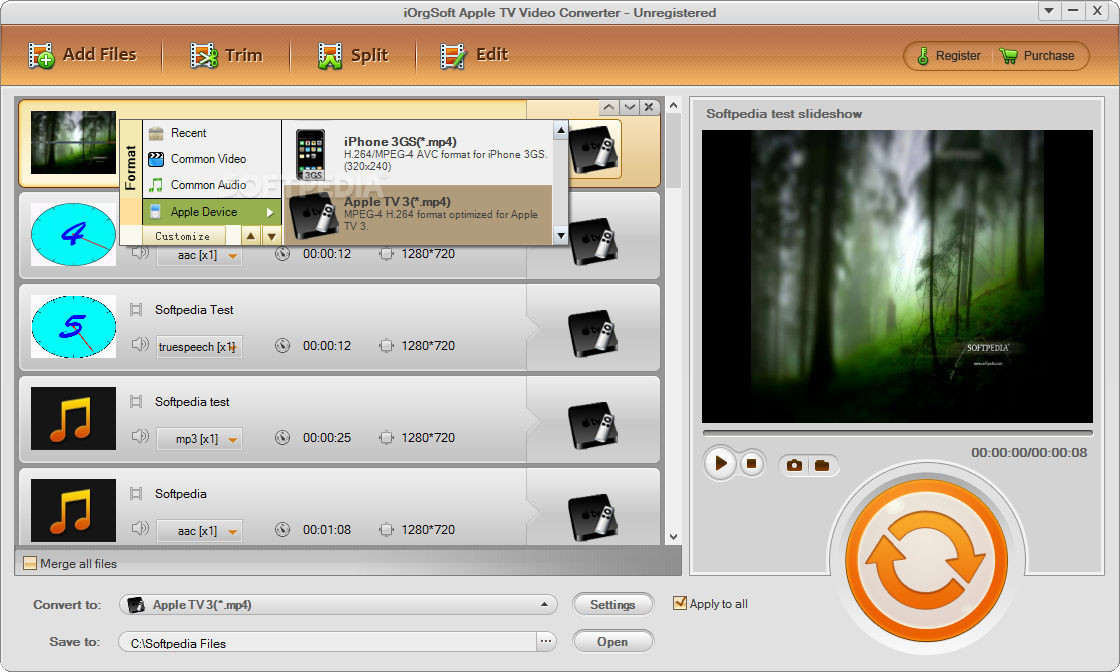Click the preview video display
Image resolution: width=1120 pixels, height=672 pixels.
click(897, 276)
